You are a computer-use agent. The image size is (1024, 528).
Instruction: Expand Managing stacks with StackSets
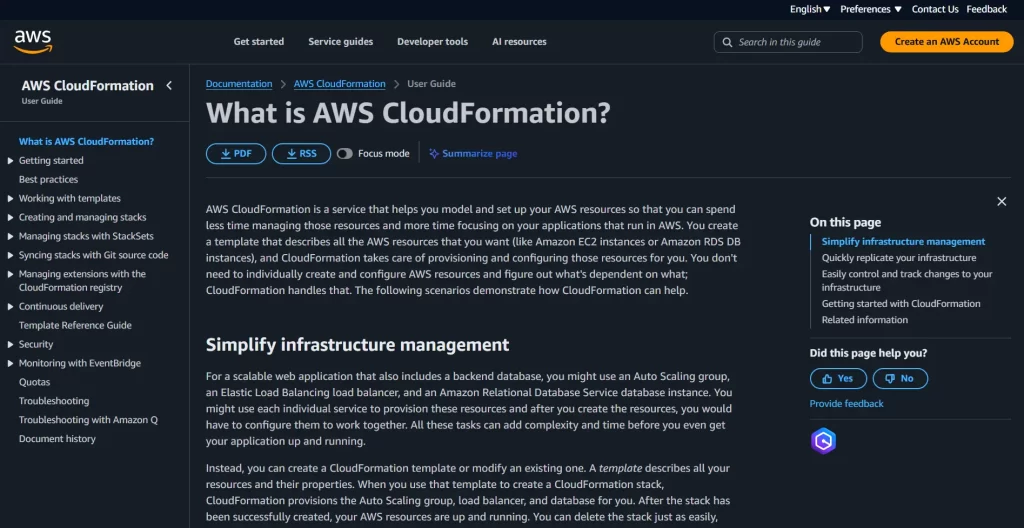point(10,237)
